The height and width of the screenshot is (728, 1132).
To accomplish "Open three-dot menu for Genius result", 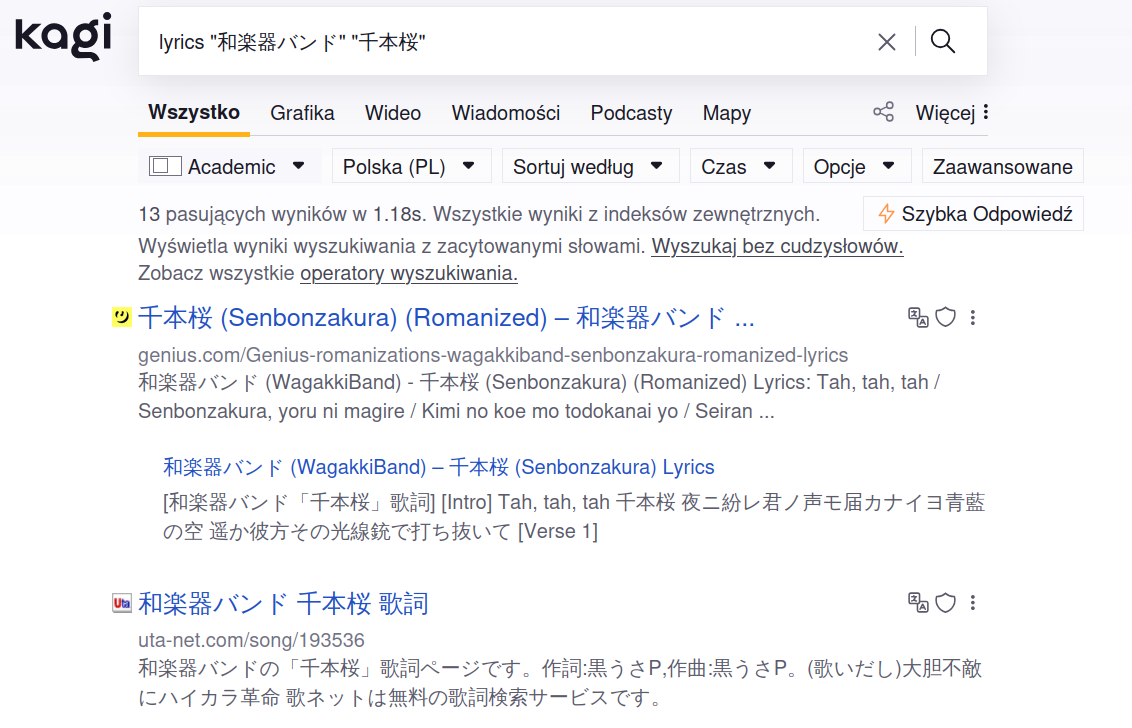I will [973, 318].
